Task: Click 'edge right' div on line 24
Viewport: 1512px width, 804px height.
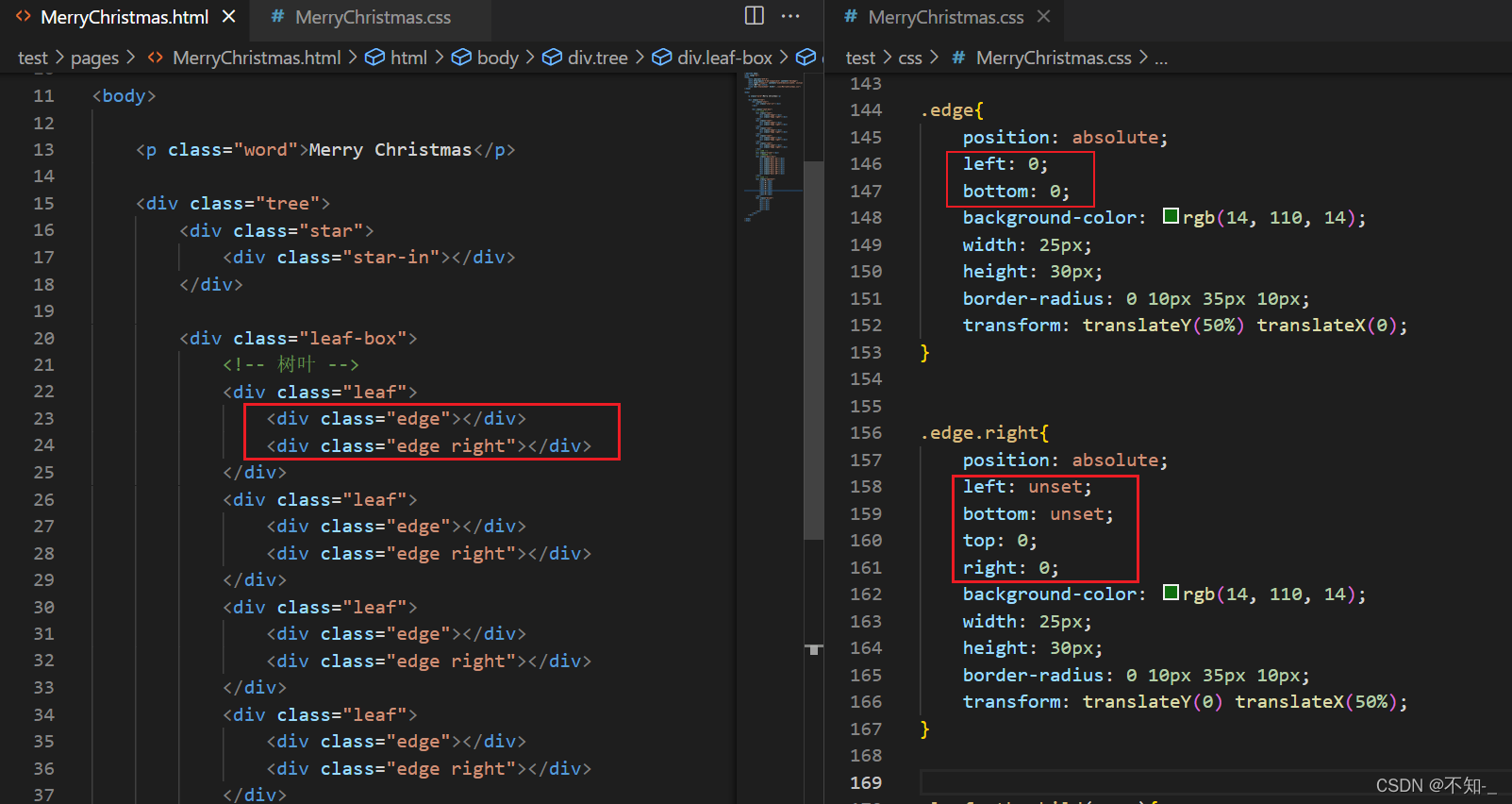Action: pos(429,445)
